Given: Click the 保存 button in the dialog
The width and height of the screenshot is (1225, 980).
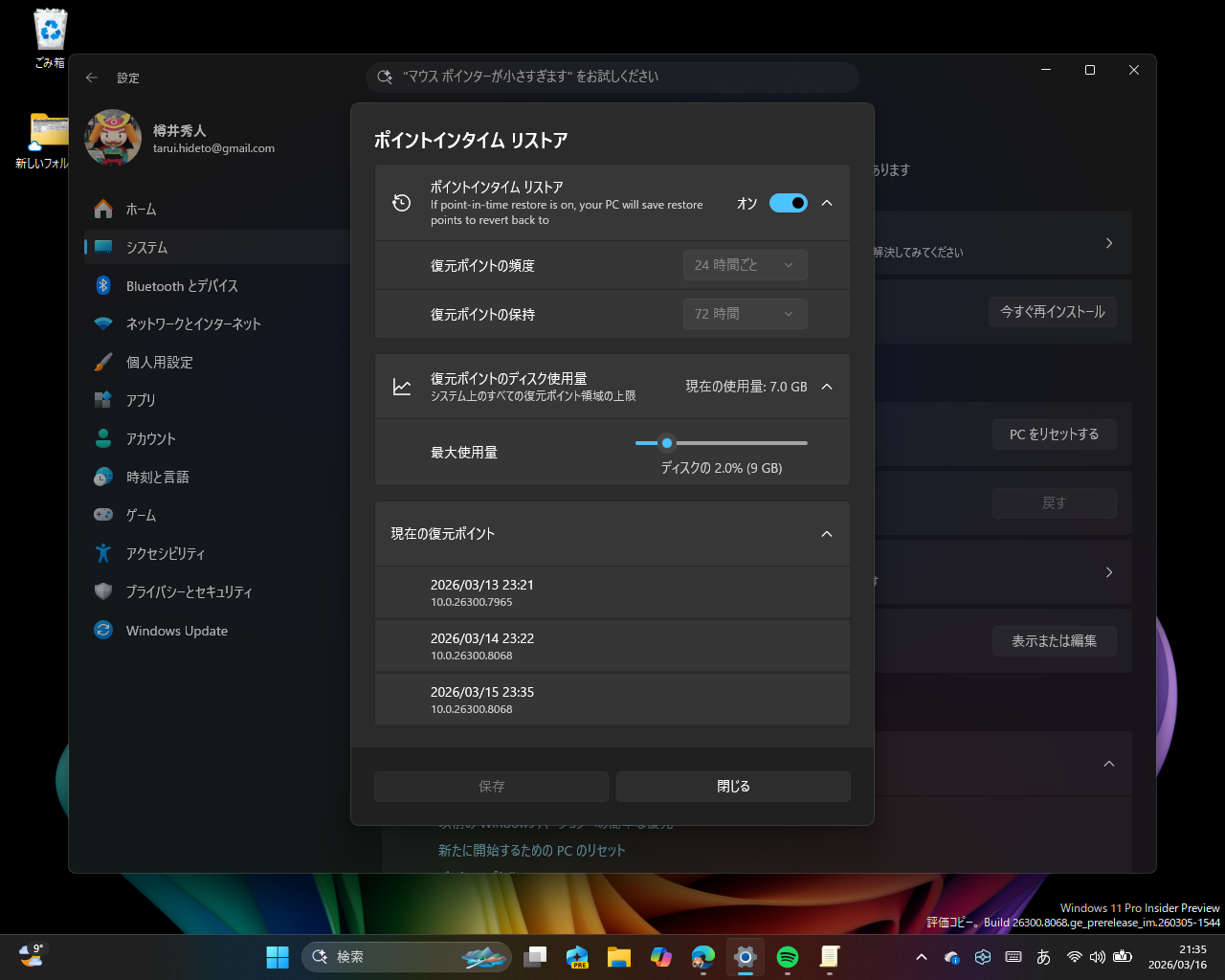Looking at the screenshot, I should (491, 787).
